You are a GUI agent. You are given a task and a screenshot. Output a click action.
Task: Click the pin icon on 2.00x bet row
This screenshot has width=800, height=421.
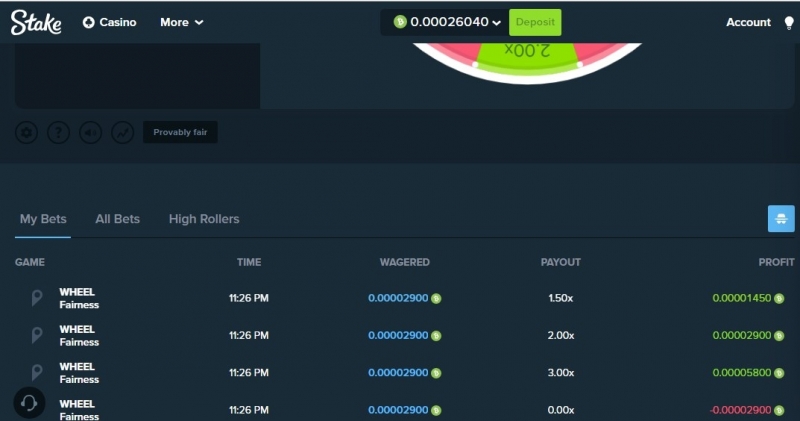click(x=36, y=335)
